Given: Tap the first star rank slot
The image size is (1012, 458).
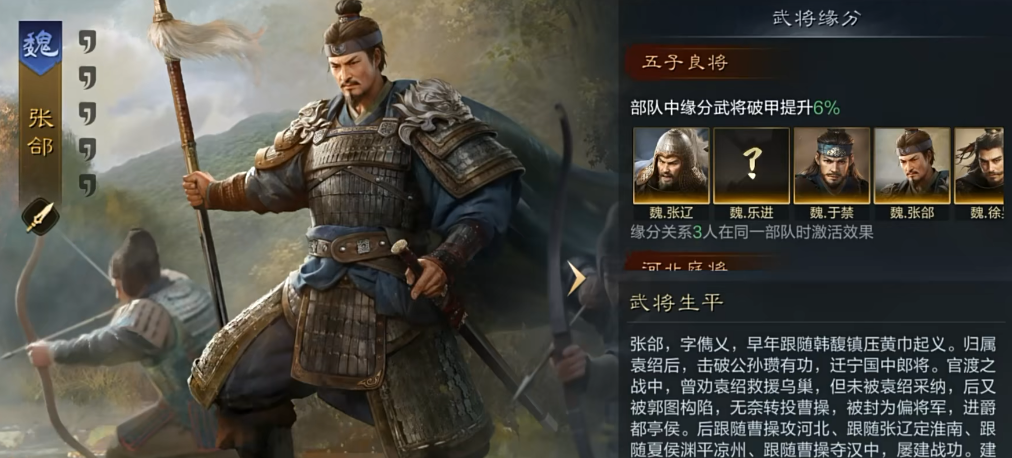Looking at the screenshot, I should (x=87, y=43).
